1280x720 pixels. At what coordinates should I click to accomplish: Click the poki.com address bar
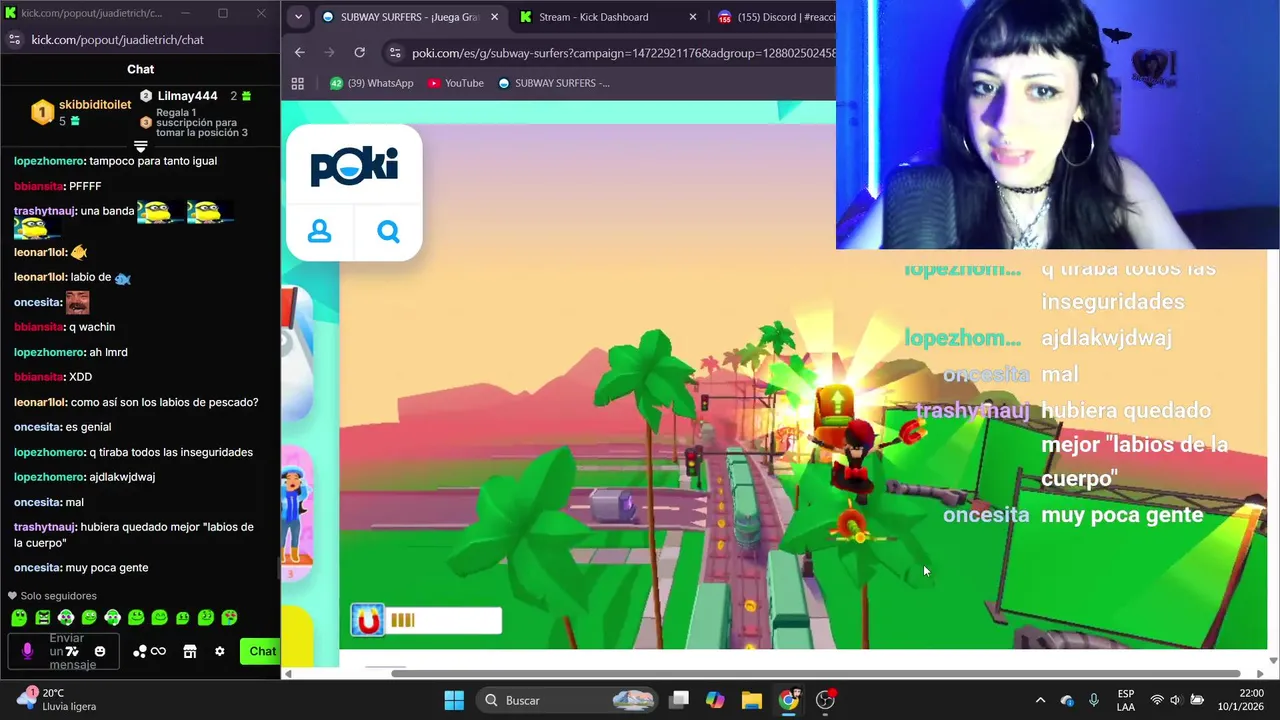pyautogui.click(x=620, y=53)
